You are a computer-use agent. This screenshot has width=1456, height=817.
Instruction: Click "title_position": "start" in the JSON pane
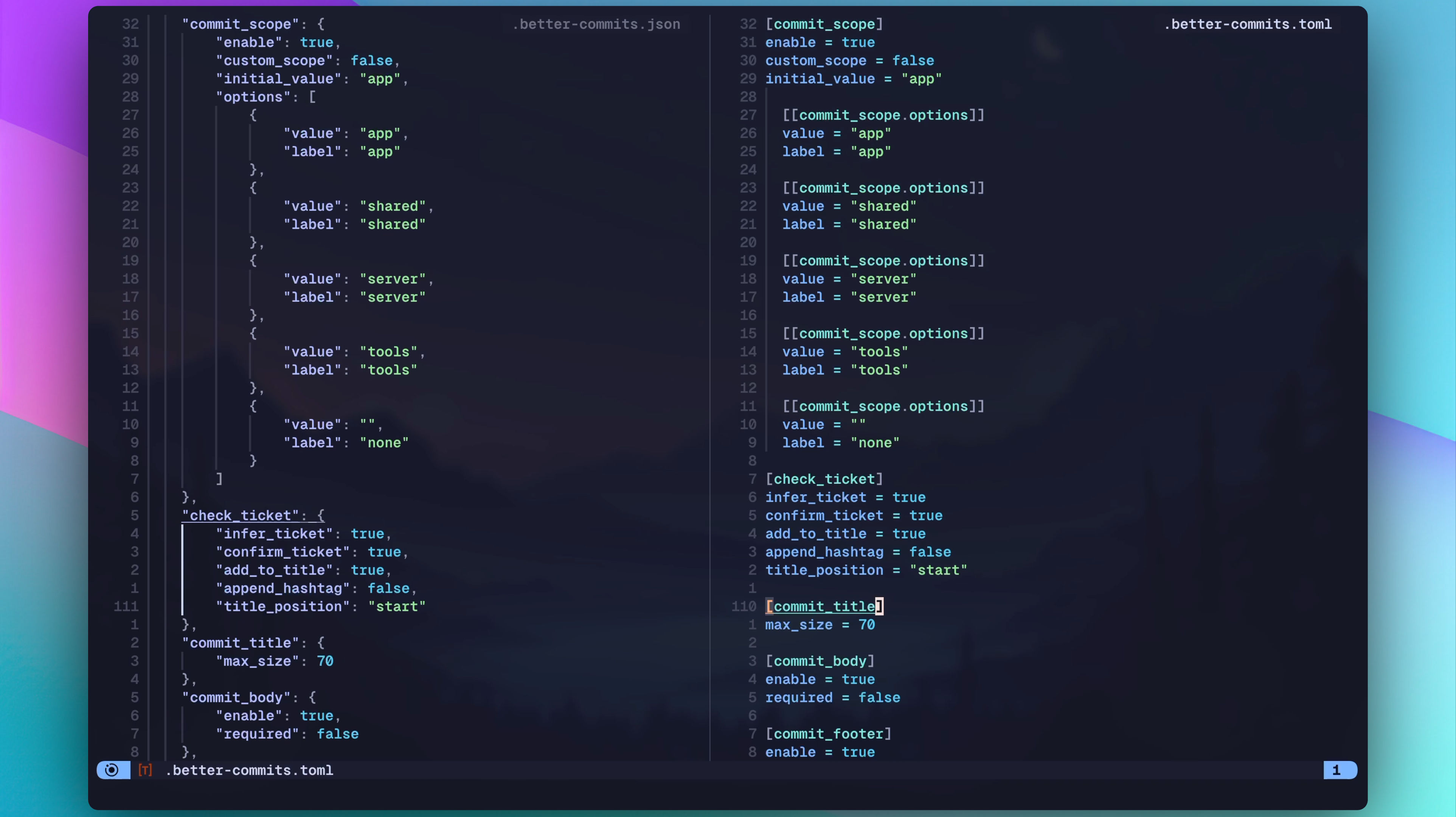pyautogui.click(x=320, y=607)
